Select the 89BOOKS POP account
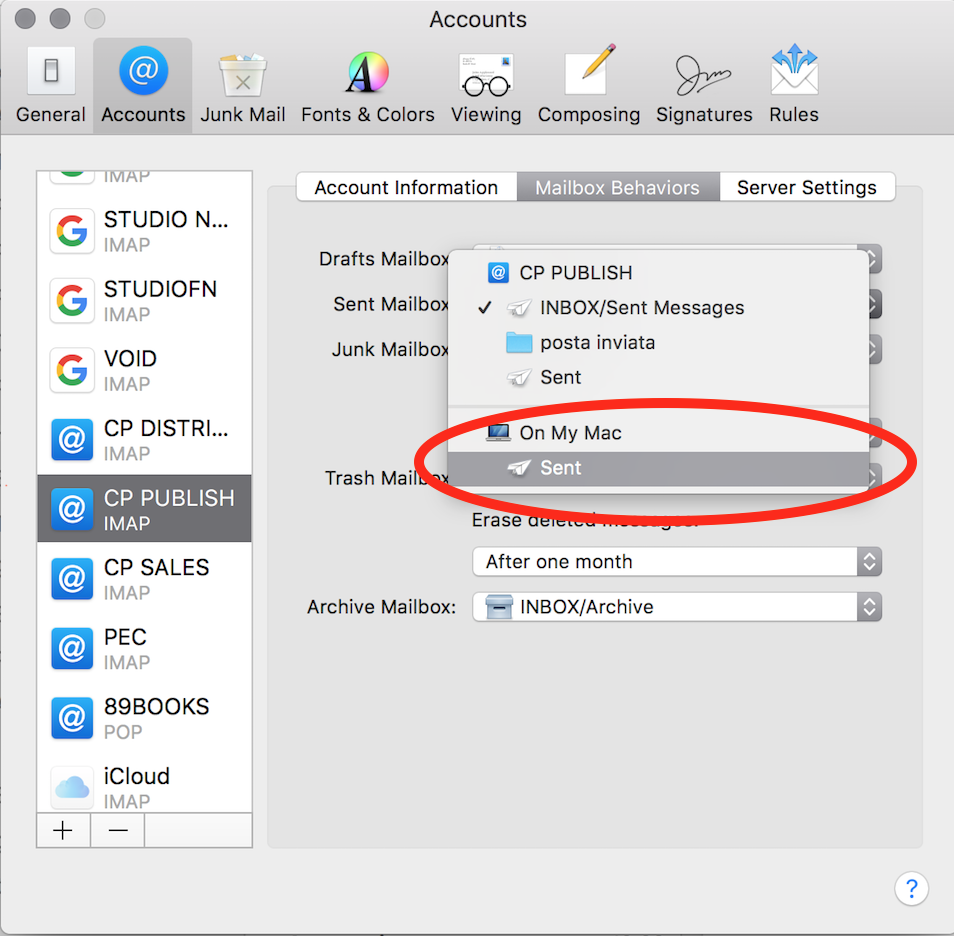Viewport: 954px width, 936px height. click(145, 718)
